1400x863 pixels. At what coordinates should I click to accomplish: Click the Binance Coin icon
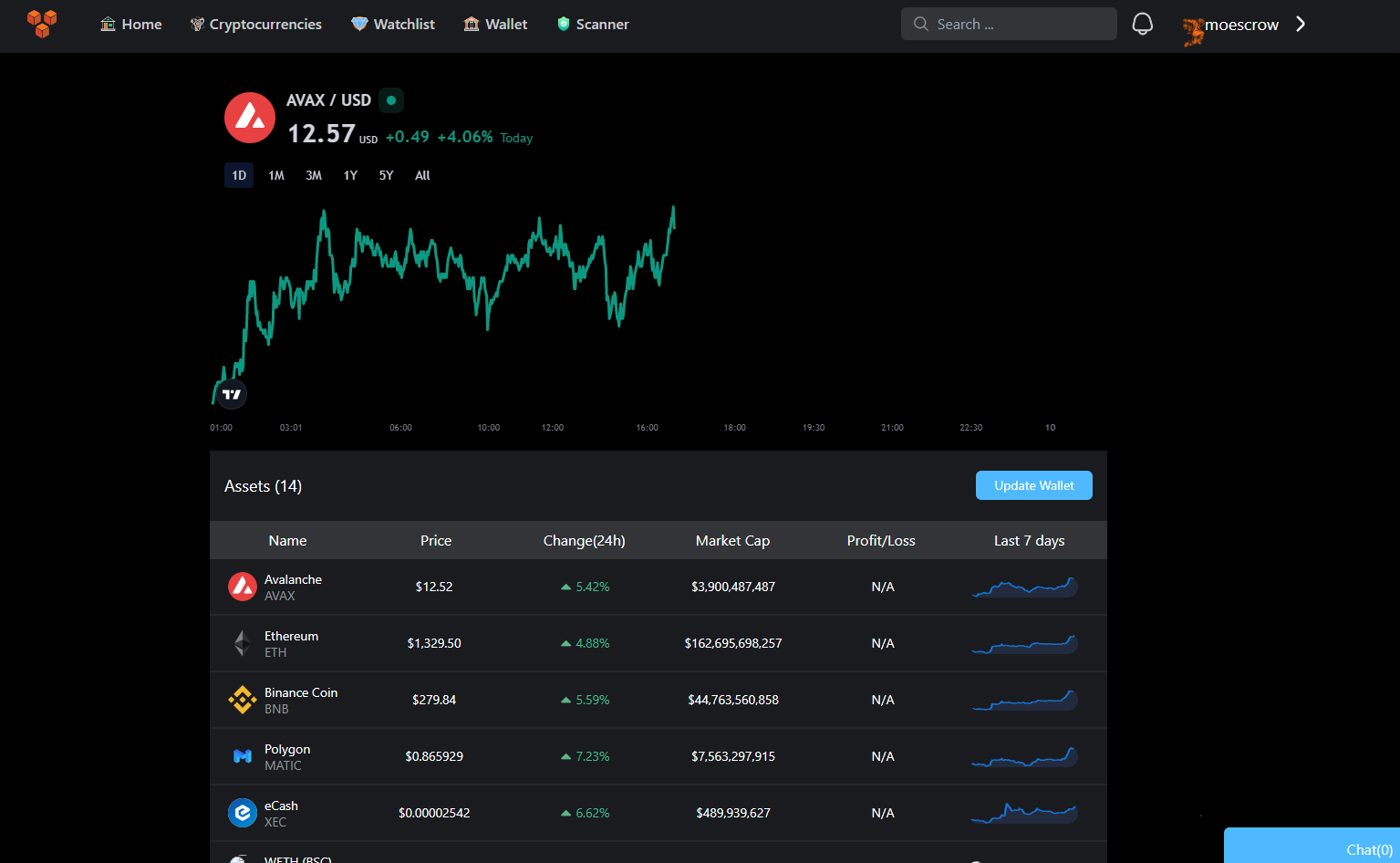243,700
